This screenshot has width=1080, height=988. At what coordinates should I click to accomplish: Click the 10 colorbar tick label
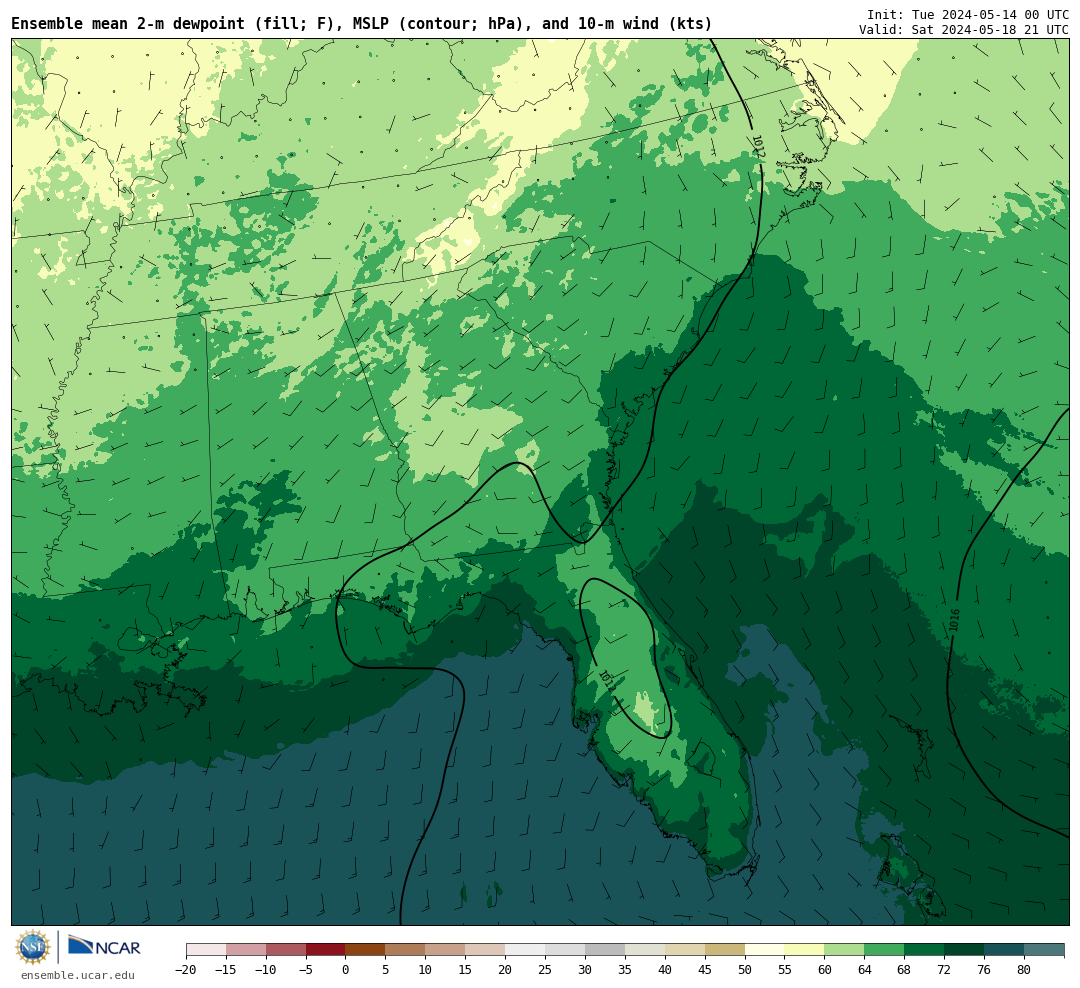coord(426,970)
